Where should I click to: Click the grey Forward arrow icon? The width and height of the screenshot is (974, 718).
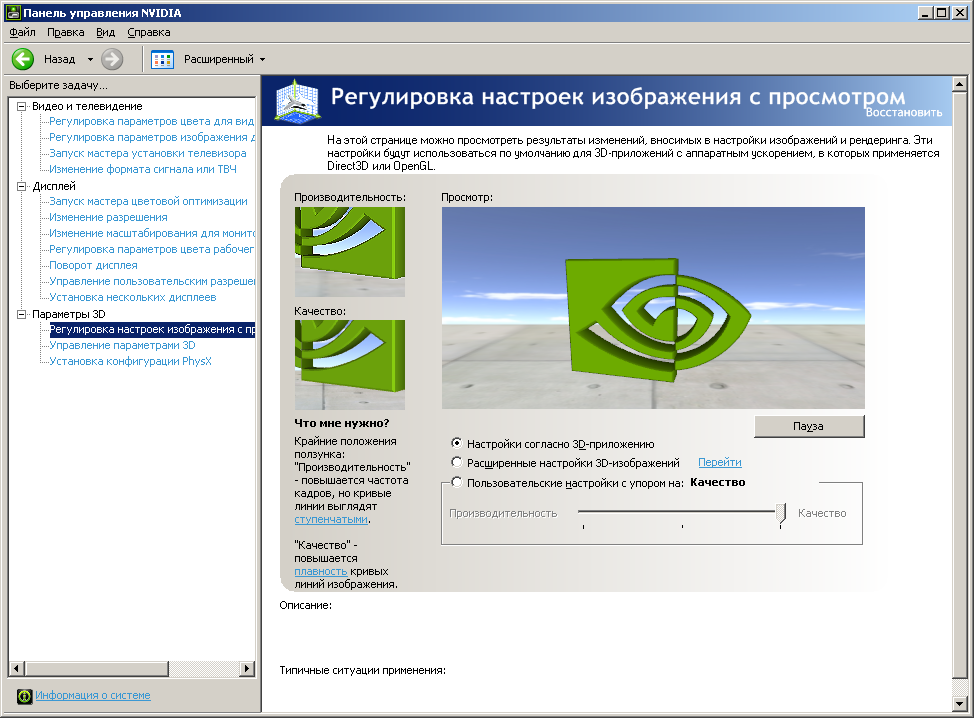coord(112,59)
